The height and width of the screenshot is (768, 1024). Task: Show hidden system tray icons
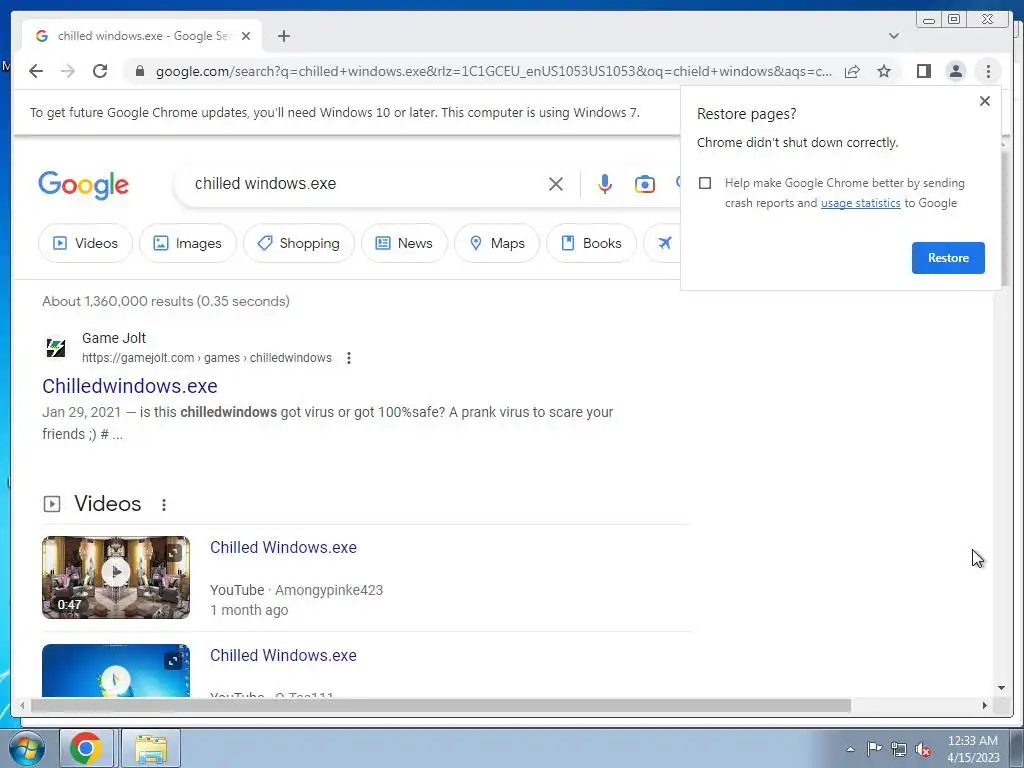pos(850,749)
